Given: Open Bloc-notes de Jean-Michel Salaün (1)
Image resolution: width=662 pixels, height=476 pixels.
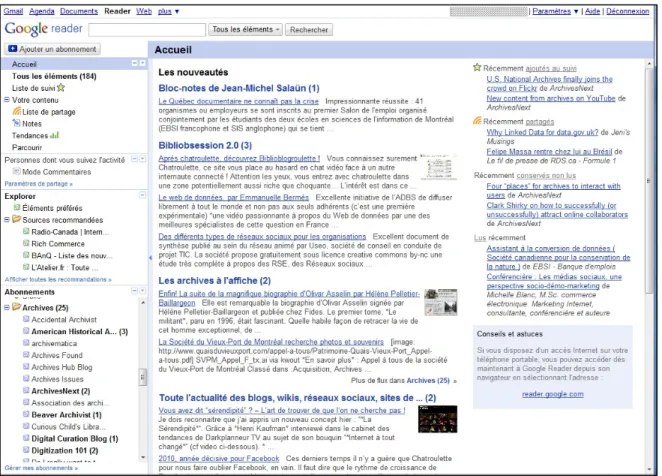Looking at the screenshot, I should (239, 88).
